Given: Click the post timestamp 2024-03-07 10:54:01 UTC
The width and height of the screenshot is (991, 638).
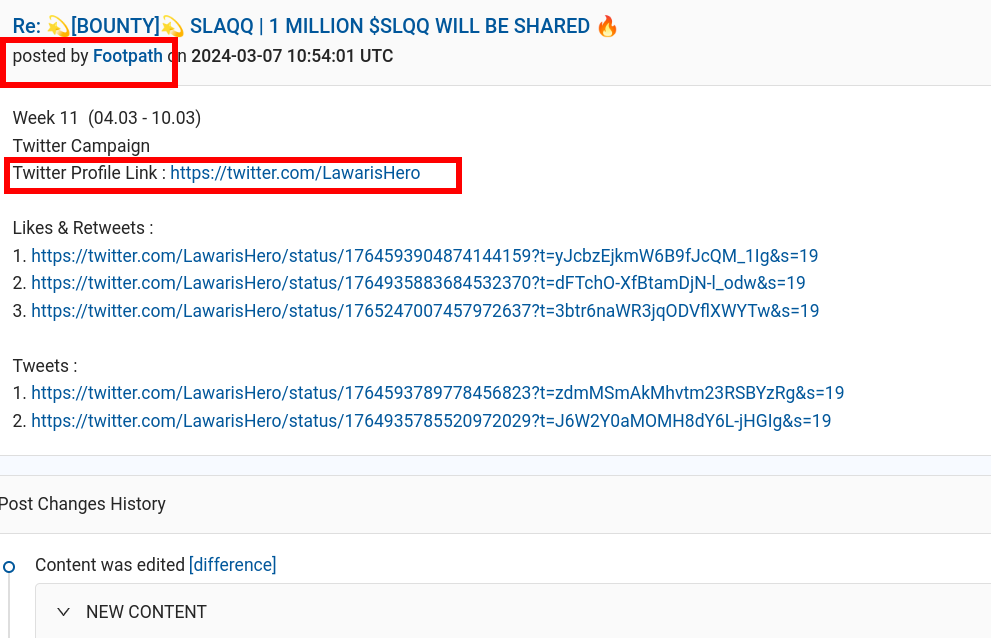Looking at the screenshot, I should tap(292, 56).
